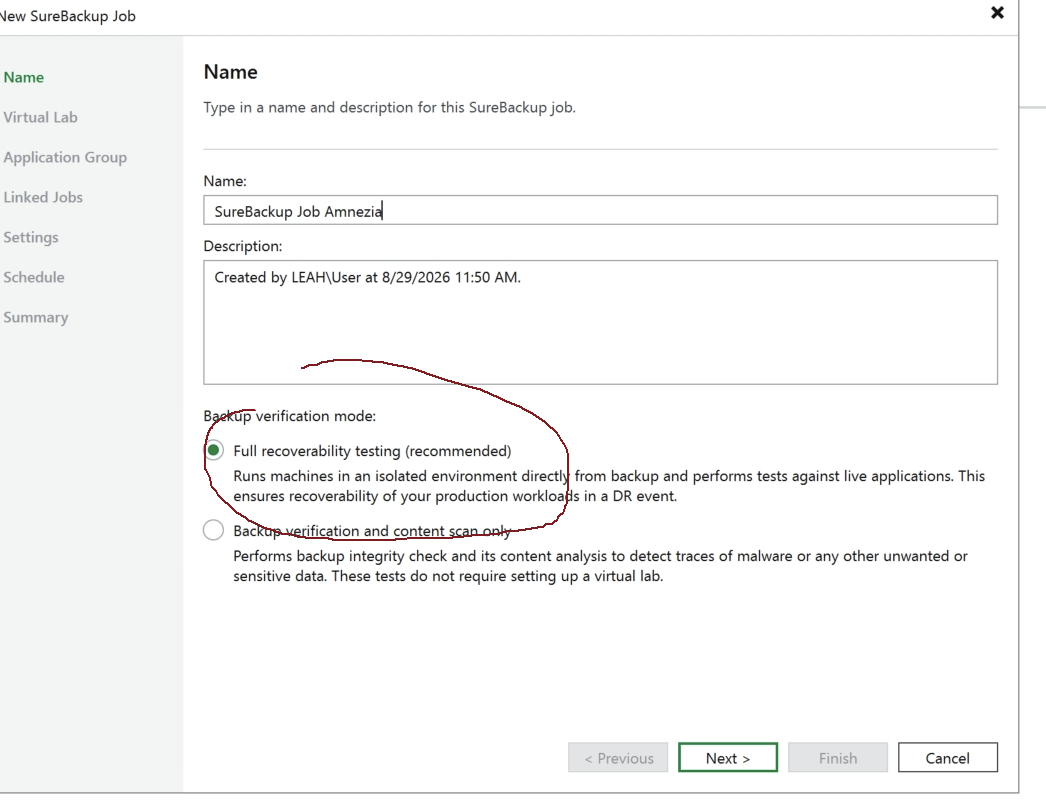Open the Settings step
The image size is (1046, 802).
[x=31, y=238]
